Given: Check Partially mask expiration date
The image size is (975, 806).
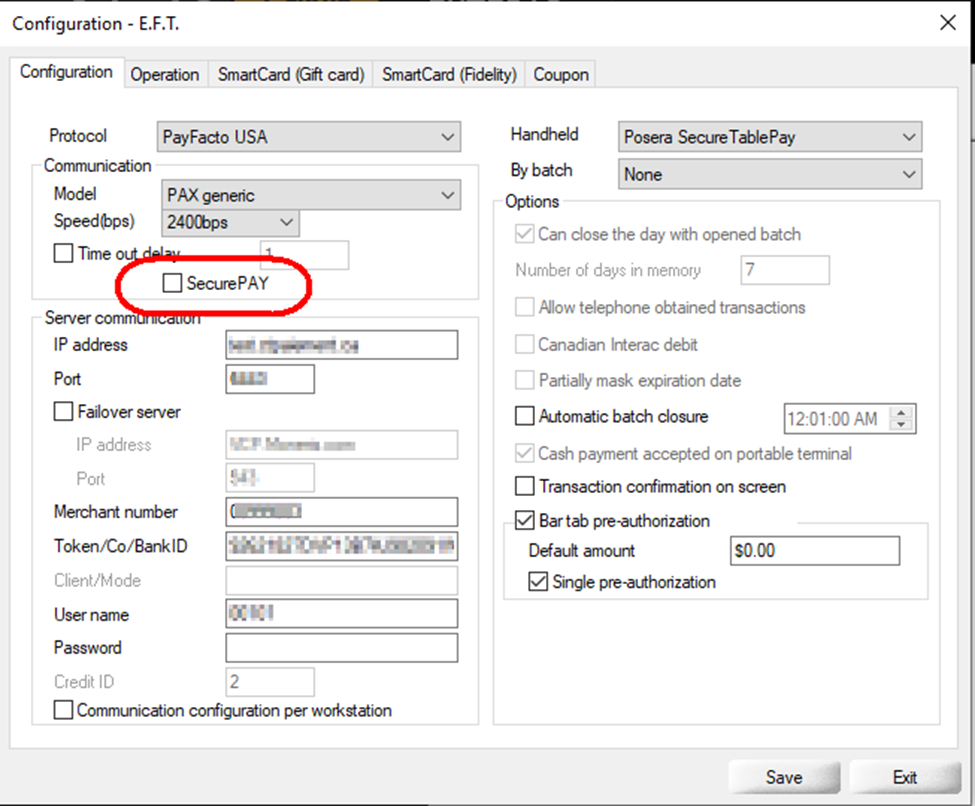Looking at the screenshot, I should [x=525, y=381].
